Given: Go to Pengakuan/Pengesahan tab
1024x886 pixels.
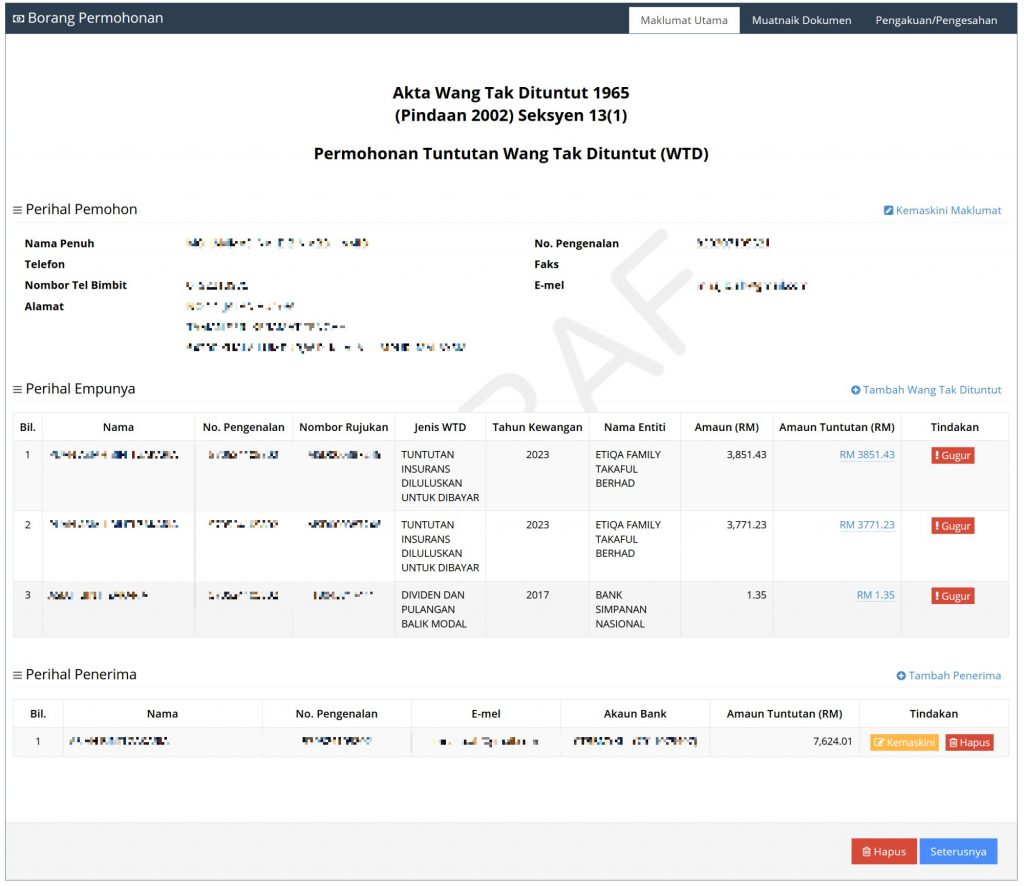Looking at the screenshot, I should pyautogui.click(x=936, y=20).
